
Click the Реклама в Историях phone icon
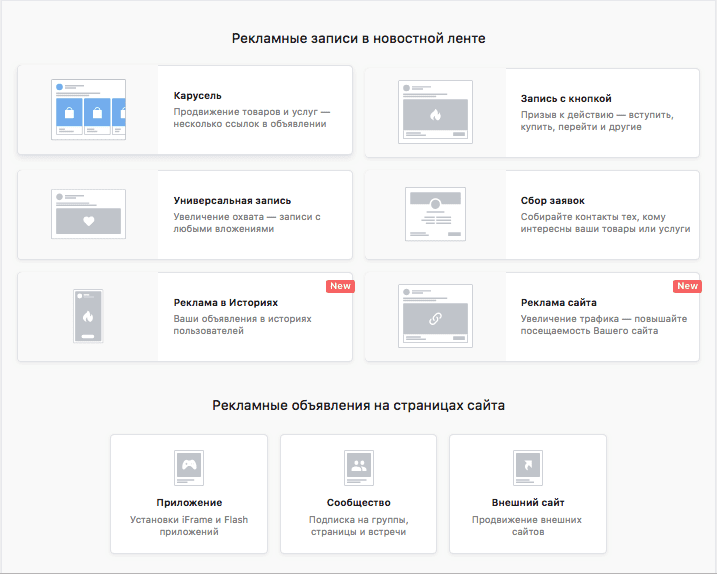(88, 317)
